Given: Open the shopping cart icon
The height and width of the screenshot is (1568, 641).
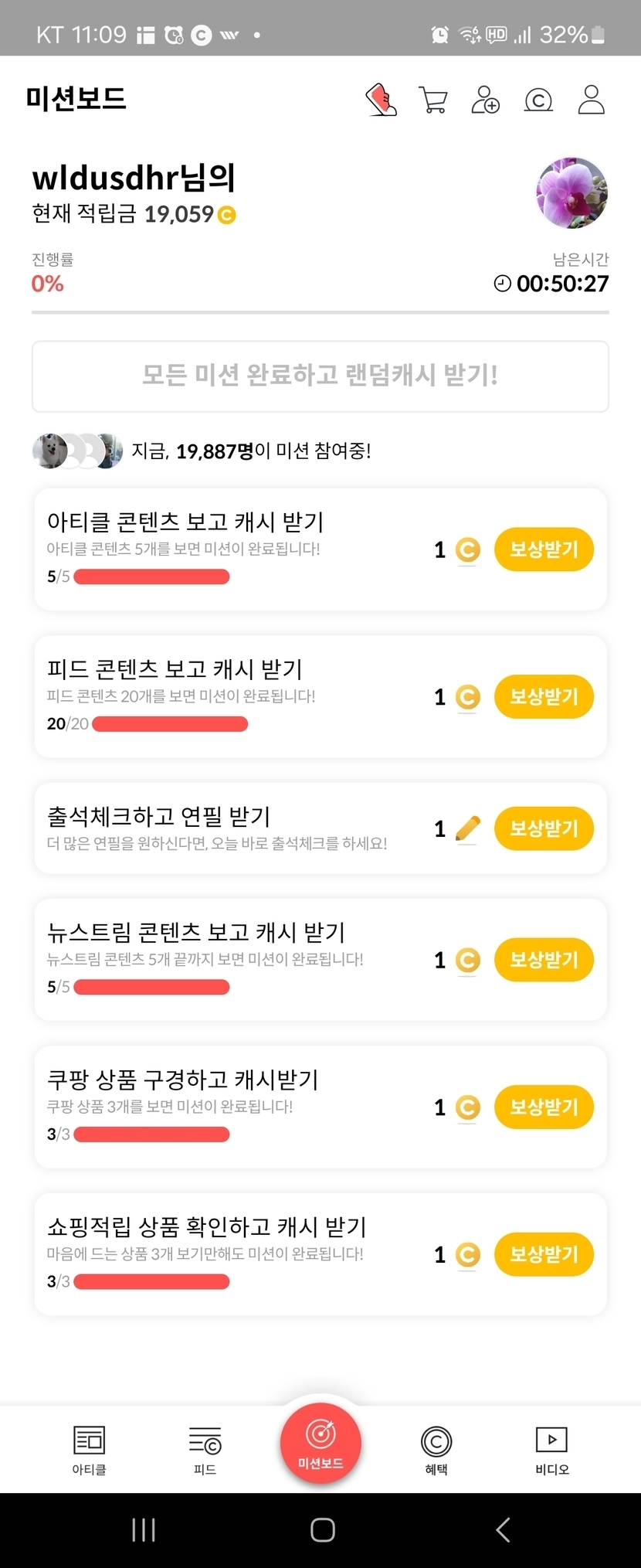Looking at the screenshot, I should [x=432, y=100].
